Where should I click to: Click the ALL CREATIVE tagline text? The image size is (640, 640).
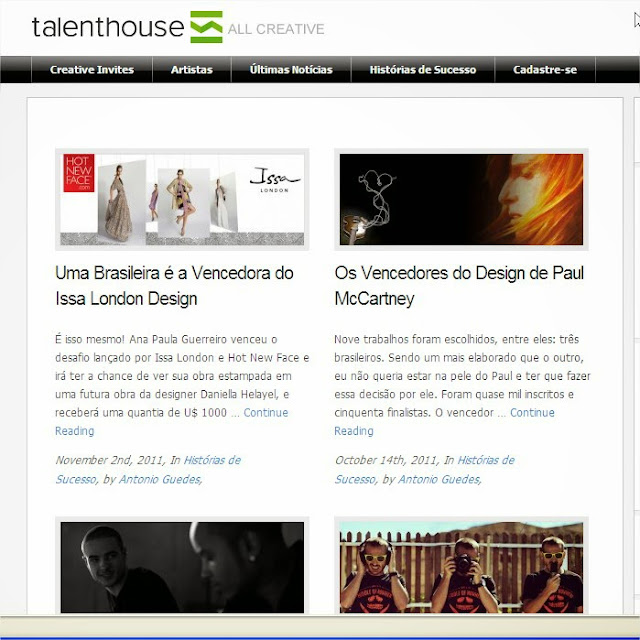click(276, 29)
